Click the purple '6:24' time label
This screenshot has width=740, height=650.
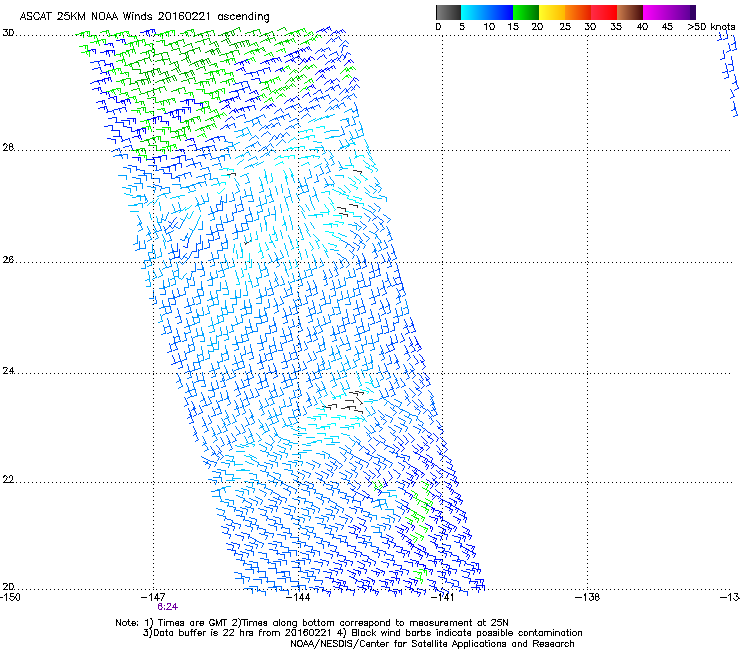coord(168,607)
